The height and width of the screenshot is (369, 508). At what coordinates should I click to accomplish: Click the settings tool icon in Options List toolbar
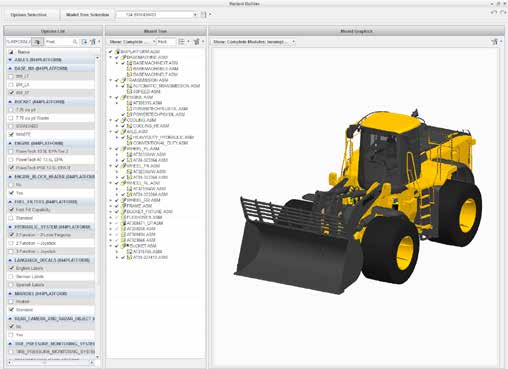(93, 42)
